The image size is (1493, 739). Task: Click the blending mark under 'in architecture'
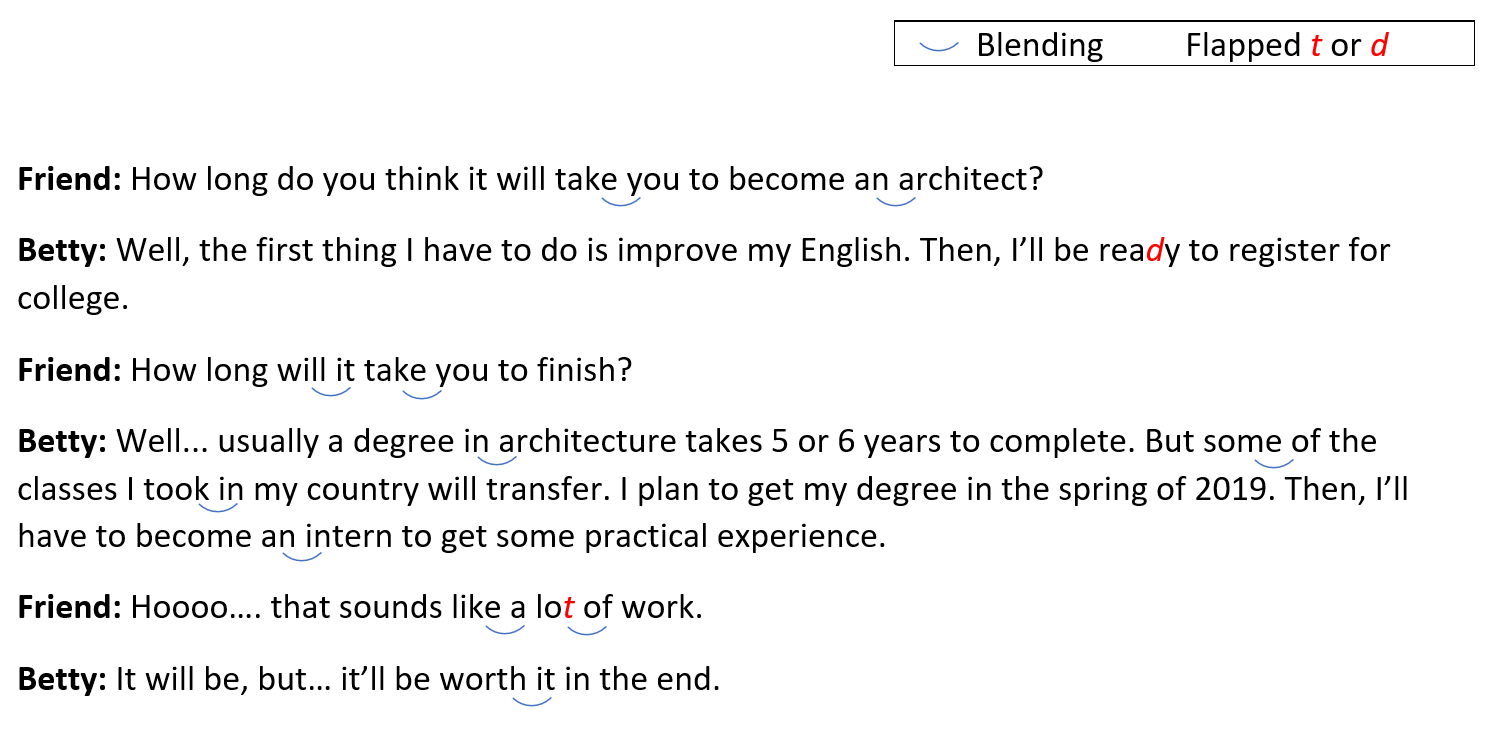[x=498, y=461]
